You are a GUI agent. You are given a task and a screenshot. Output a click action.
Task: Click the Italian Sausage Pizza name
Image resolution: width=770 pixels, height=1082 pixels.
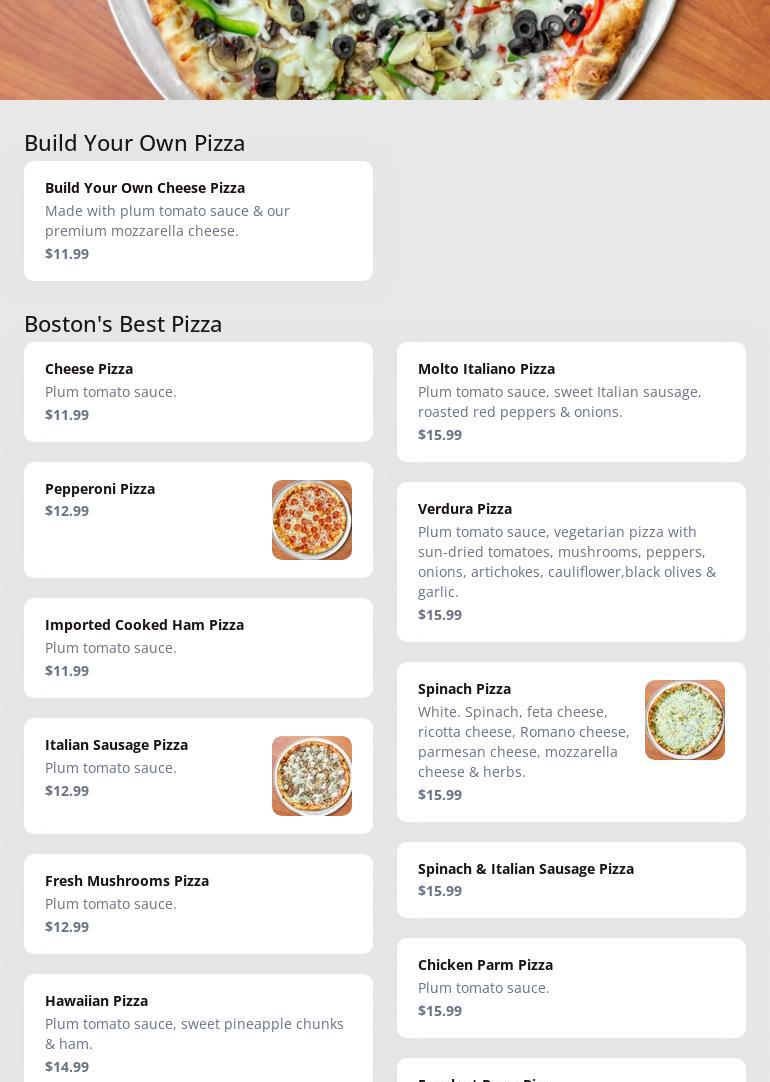click(x=116, y=745)
